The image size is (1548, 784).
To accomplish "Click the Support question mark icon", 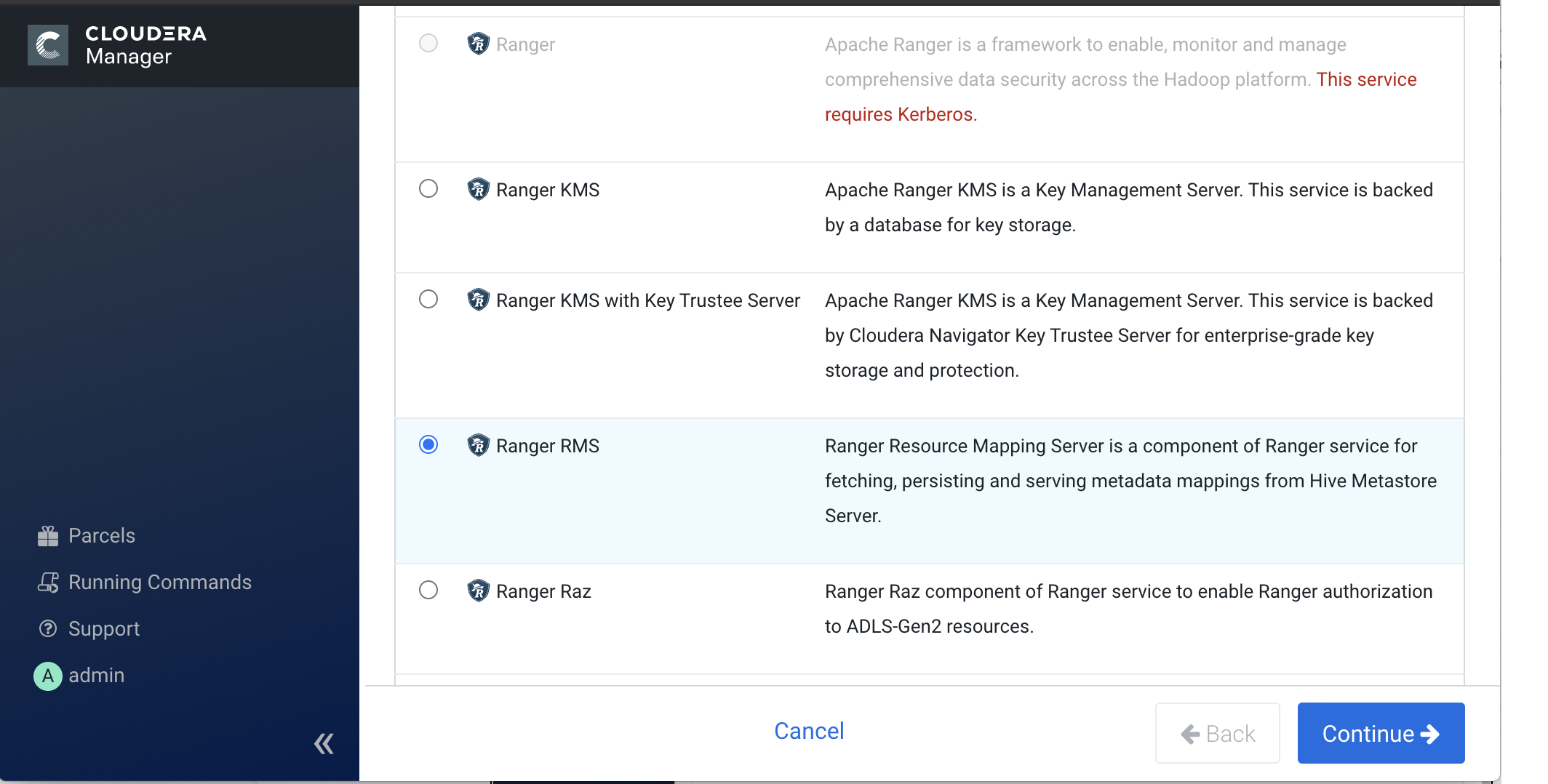I will (48, 629).
